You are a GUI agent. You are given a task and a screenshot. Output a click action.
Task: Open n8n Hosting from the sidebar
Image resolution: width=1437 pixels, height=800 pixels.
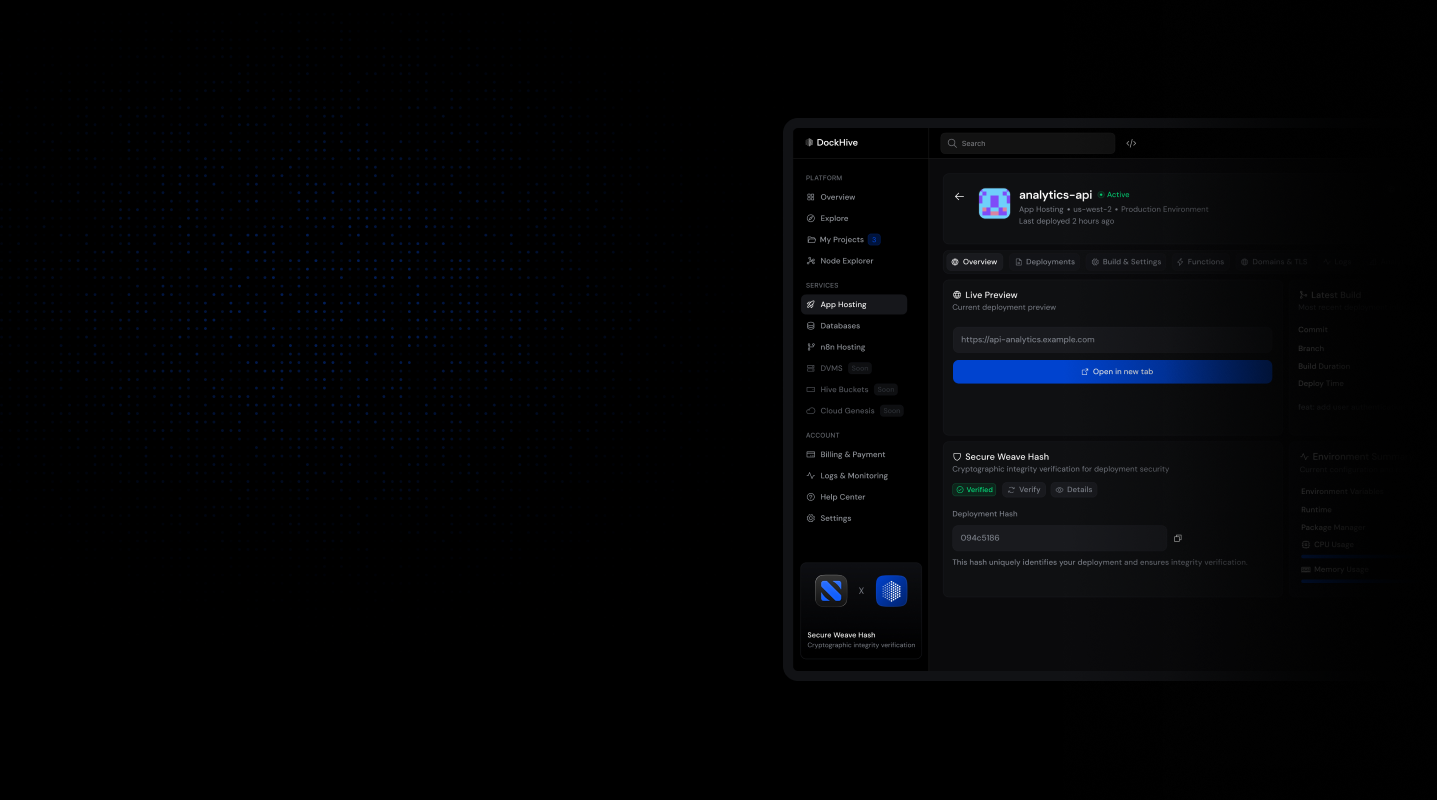point(843,346)
